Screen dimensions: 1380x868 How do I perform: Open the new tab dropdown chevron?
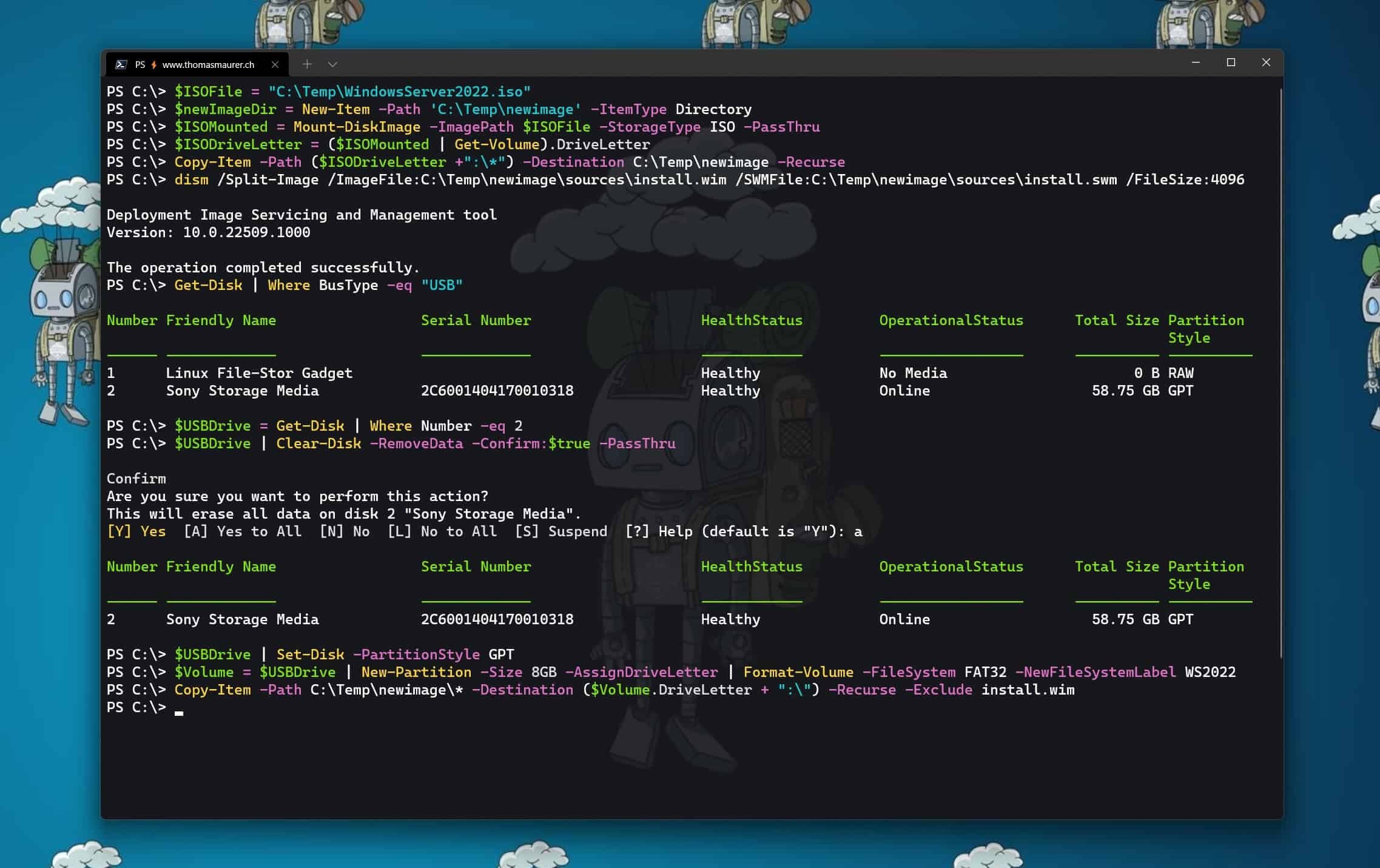pos(332,64)
